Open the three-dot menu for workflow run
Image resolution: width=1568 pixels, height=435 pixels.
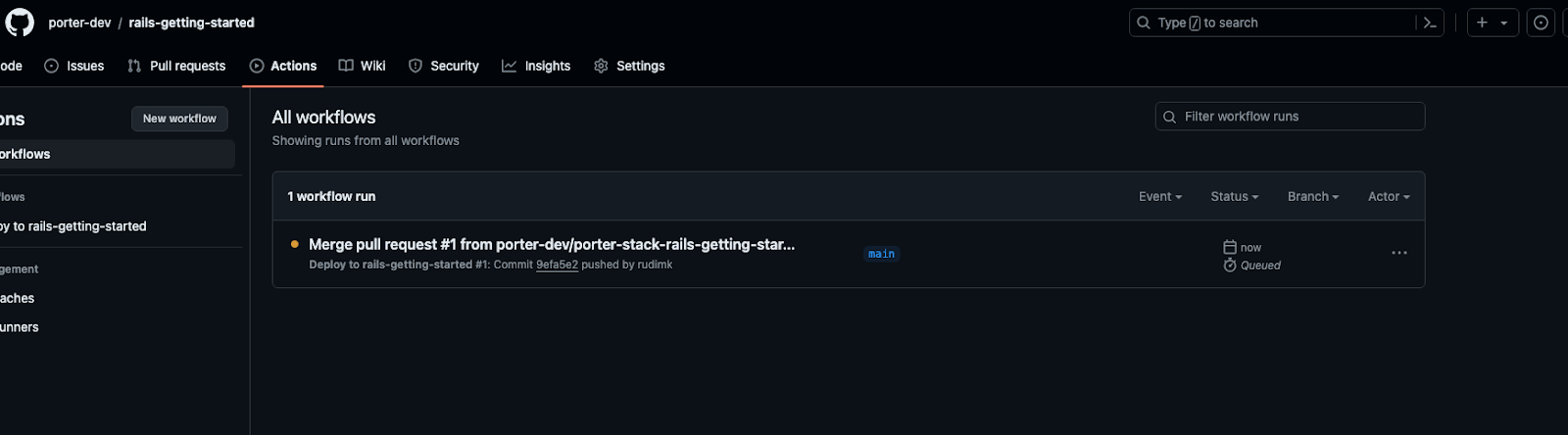coord(1398,253)
